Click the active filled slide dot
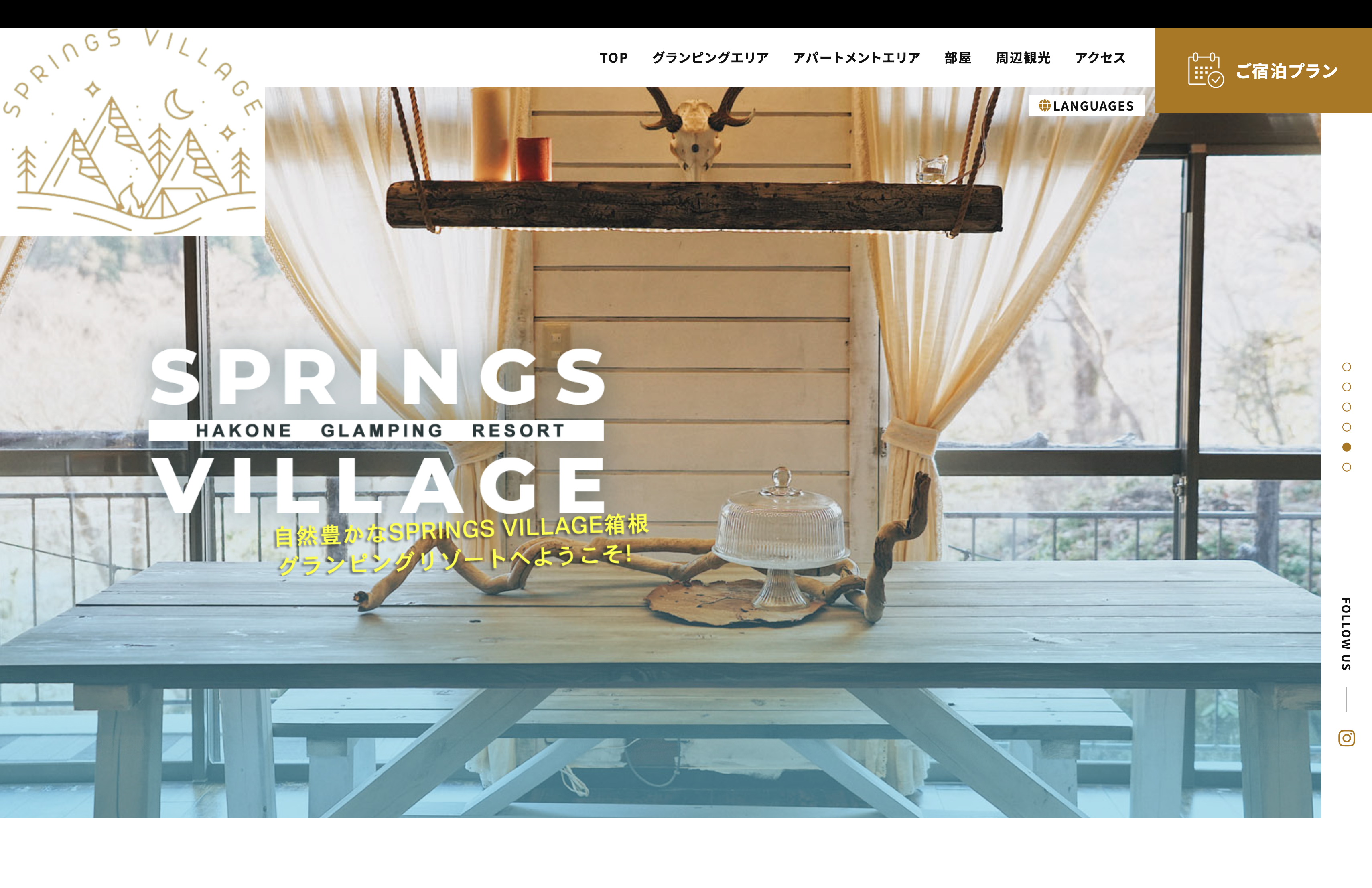 tap(1346, 446)
